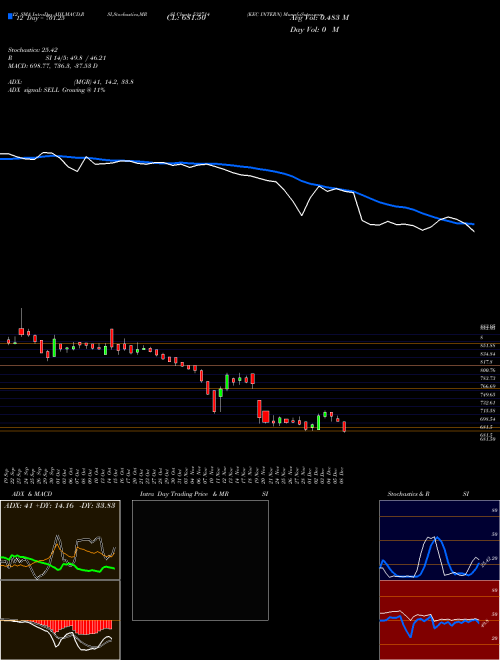Select the 'Stochastics: 23.42' reading
This screenshot has height=660, width=500.
coord(31,50)
